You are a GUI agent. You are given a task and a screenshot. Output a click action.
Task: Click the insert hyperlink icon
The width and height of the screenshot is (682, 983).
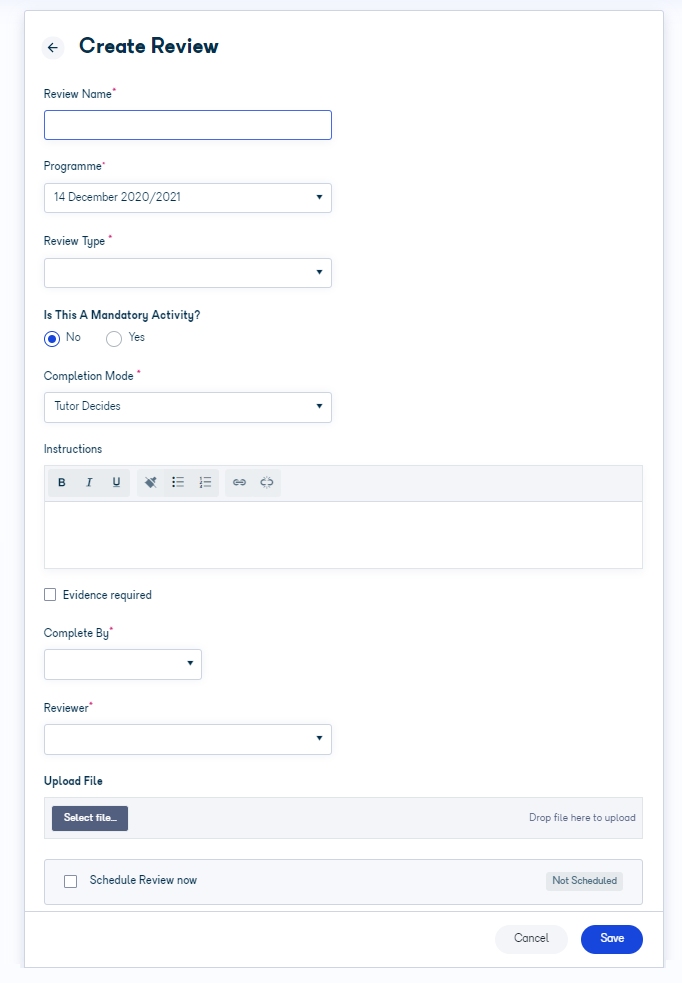pos(239,482)
